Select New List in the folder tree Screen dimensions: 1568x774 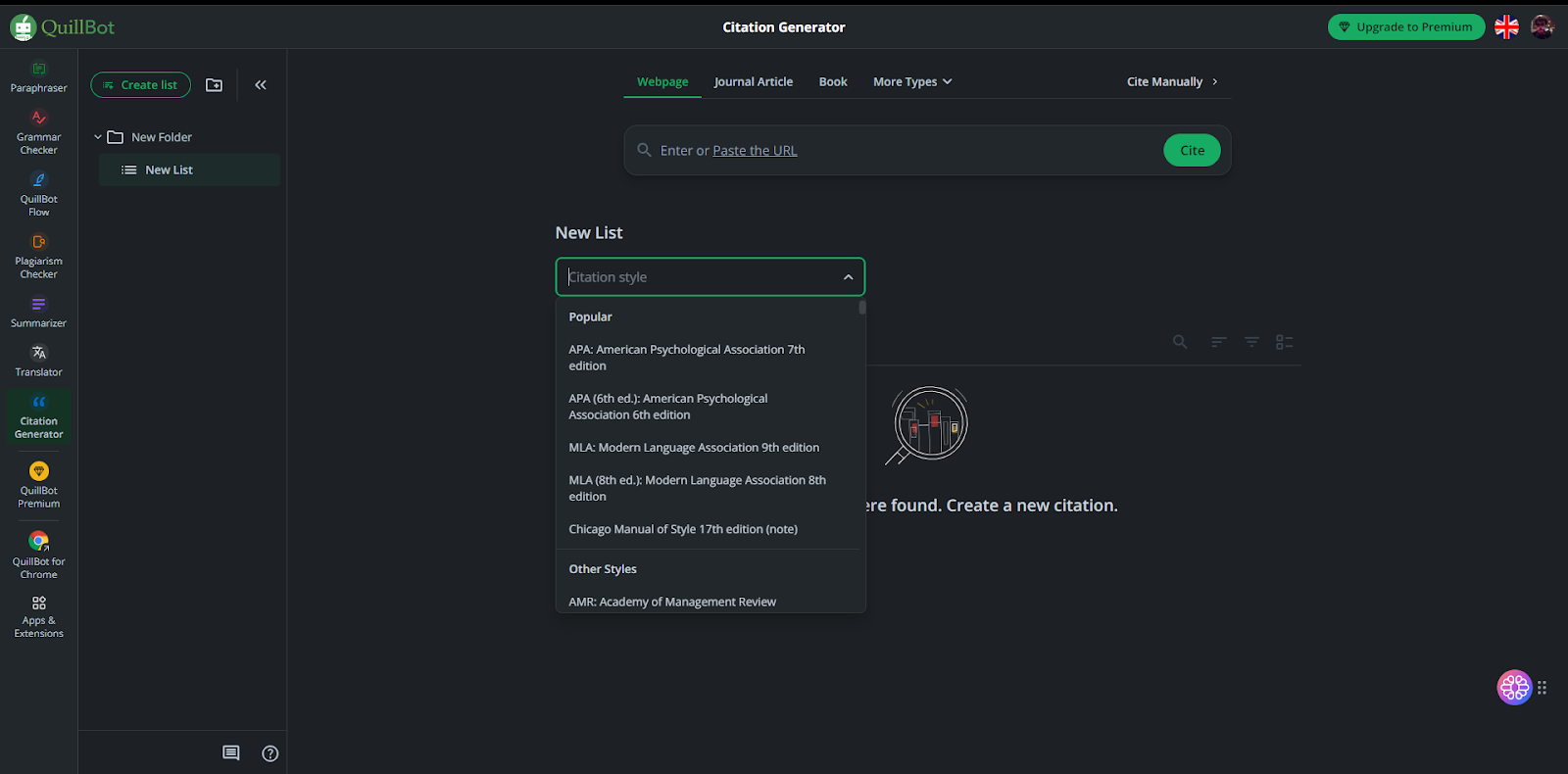point(189,169)
